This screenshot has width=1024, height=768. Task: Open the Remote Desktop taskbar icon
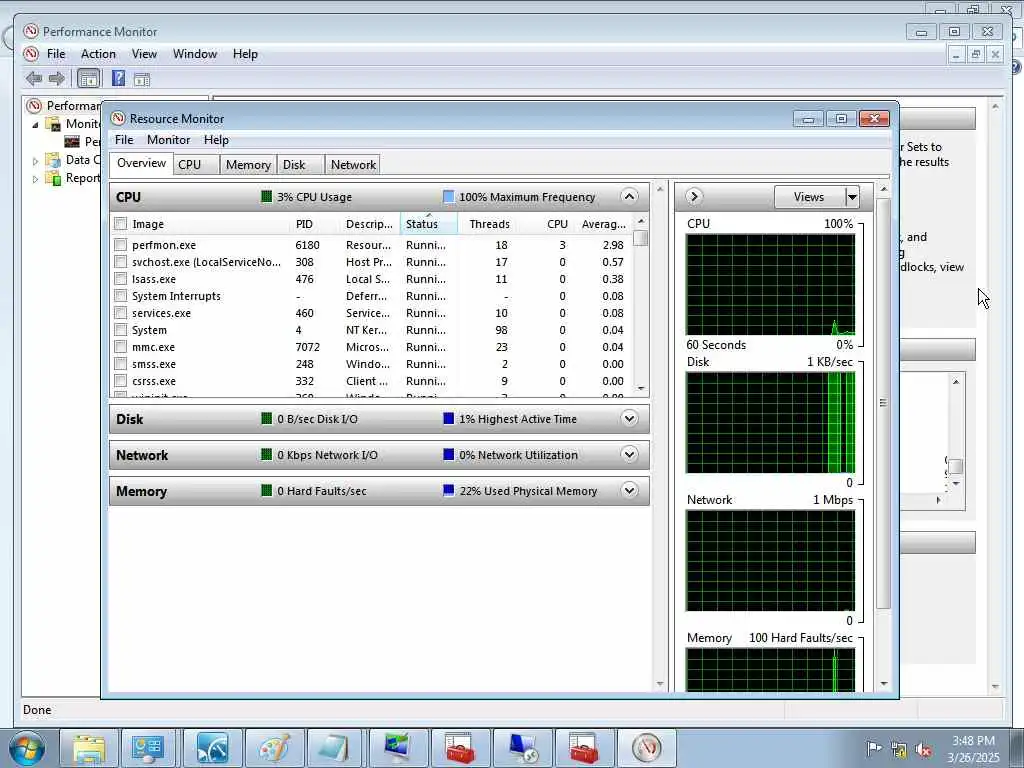(522, 748)
